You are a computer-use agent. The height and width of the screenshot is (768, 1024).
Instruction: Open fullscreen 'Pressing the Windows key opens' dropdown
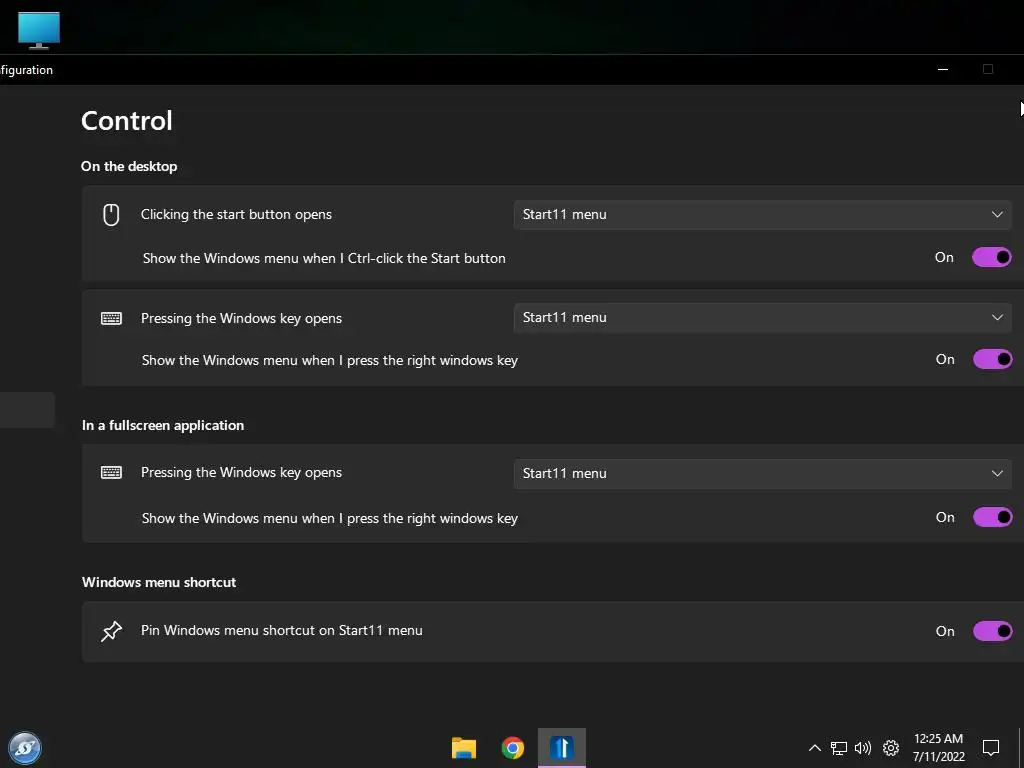click(763, 473)
